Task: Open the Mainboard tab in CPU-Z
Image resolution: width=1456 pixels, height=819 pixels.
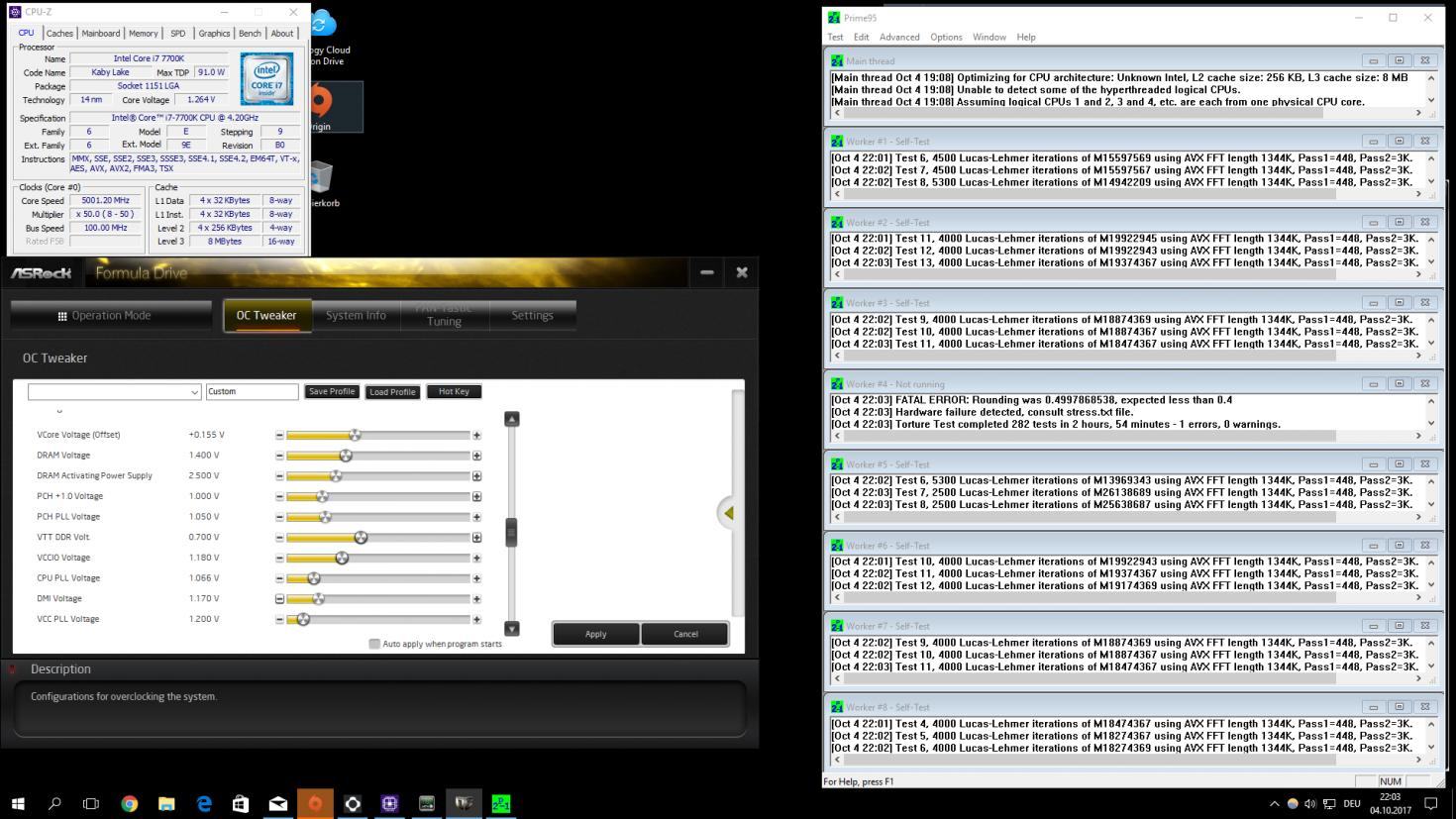Action: (100, 33)
